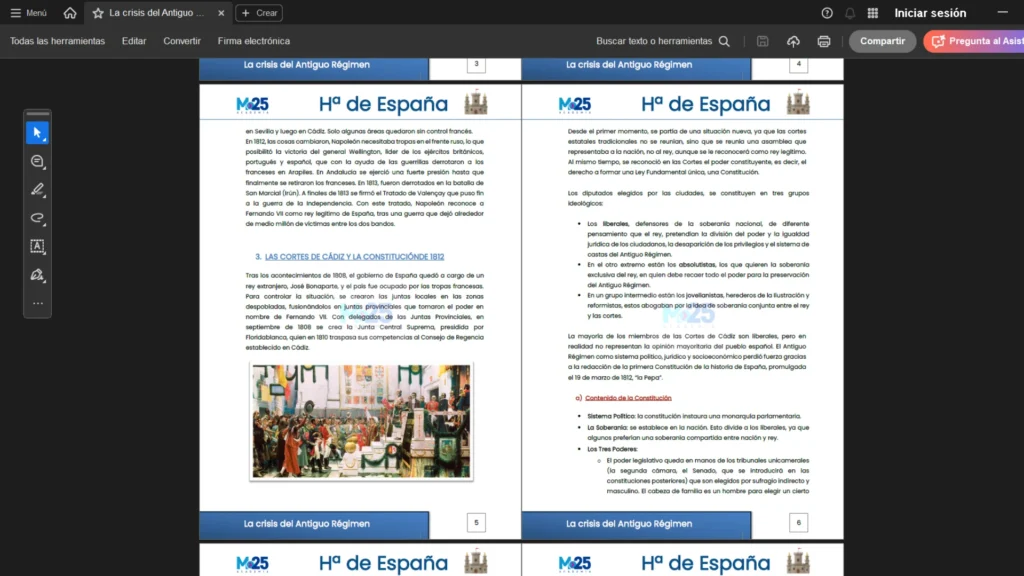Open the Menú hamburger menu
The height and width of the screenshot is (576, 1024).
coord(28,13)
